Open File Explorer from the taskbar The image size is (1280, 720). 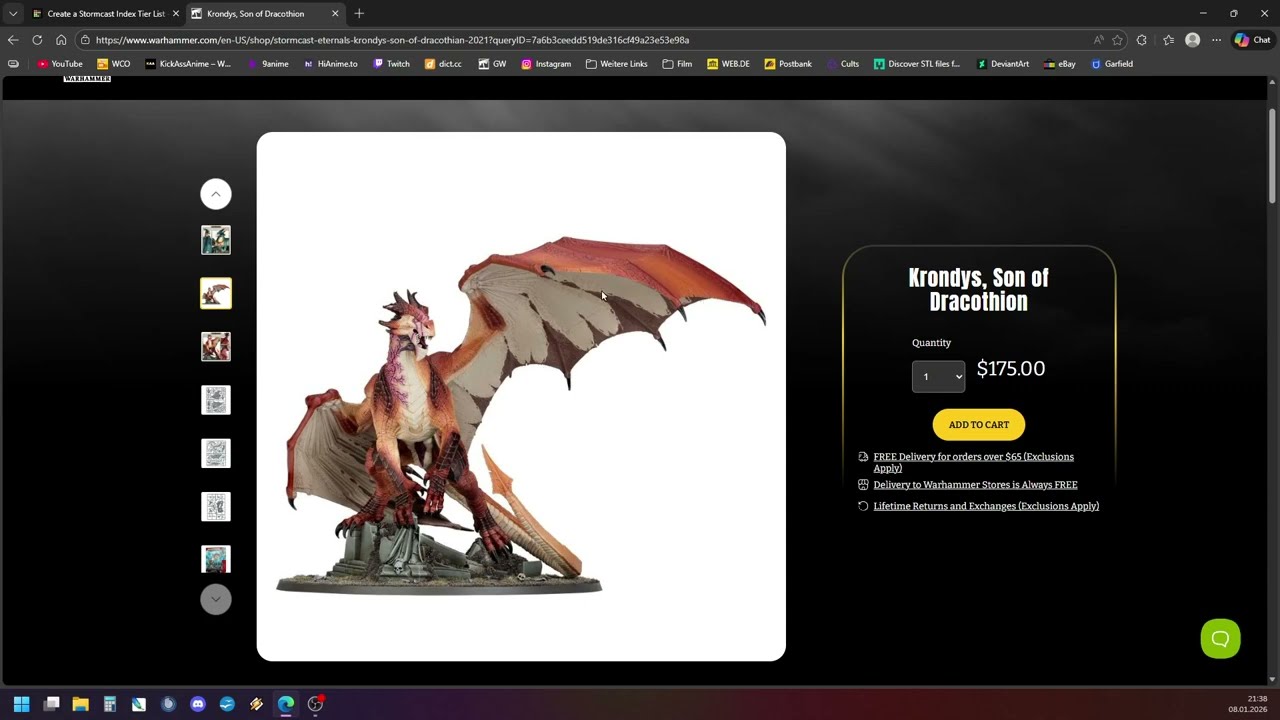pos(81,704)
